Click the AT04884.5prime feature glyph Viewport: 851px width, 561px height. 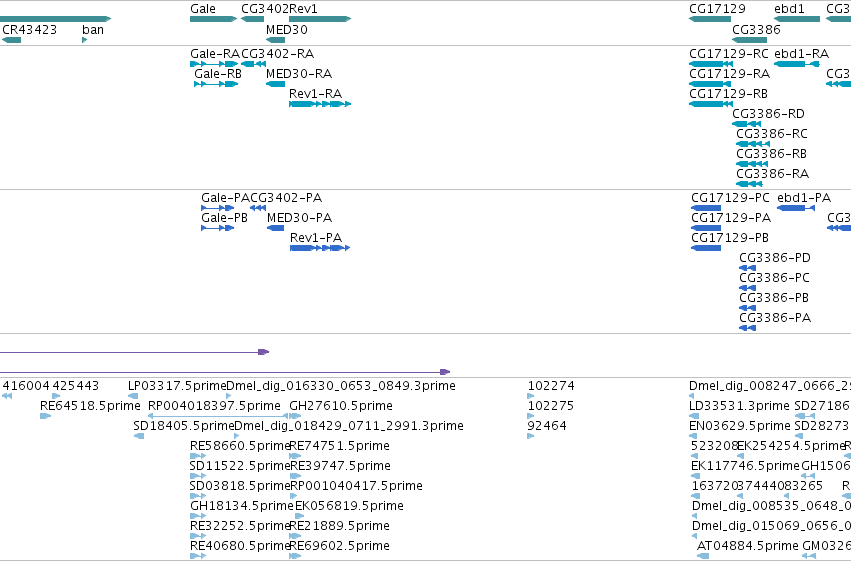point(703,557)
